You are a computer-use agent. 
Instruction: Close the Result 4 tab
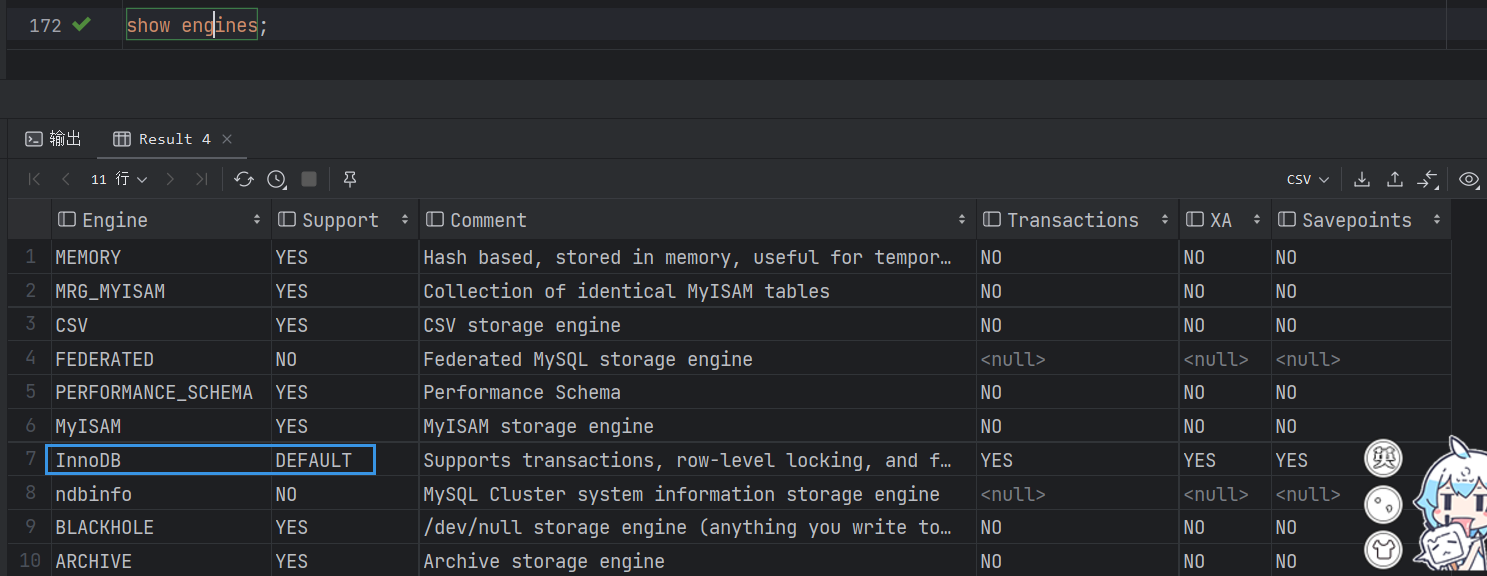227,139
